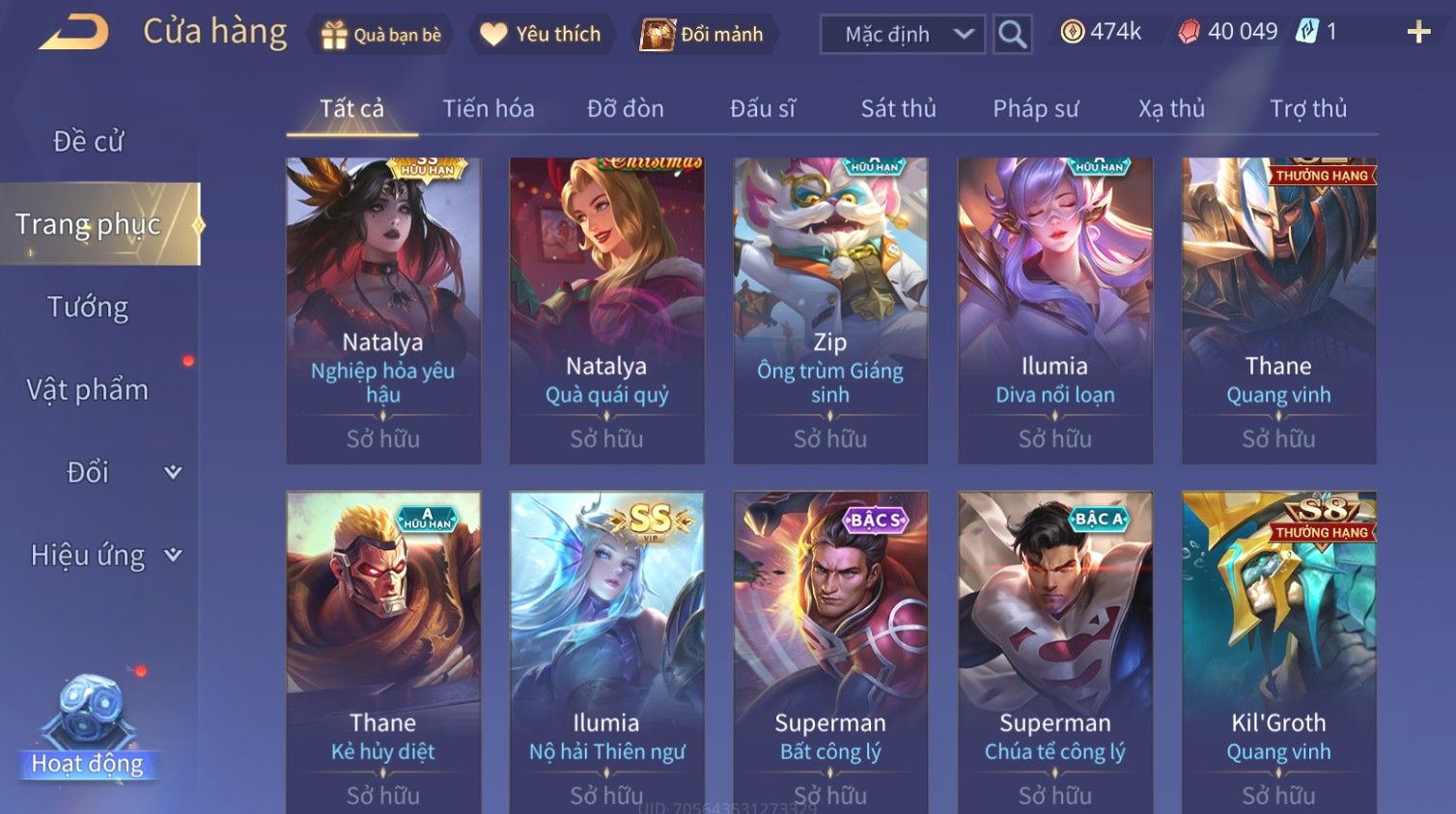The image size is (1456, 814).
Task: Go to Vật phẩm section
Action: click(x=88, y=390)
